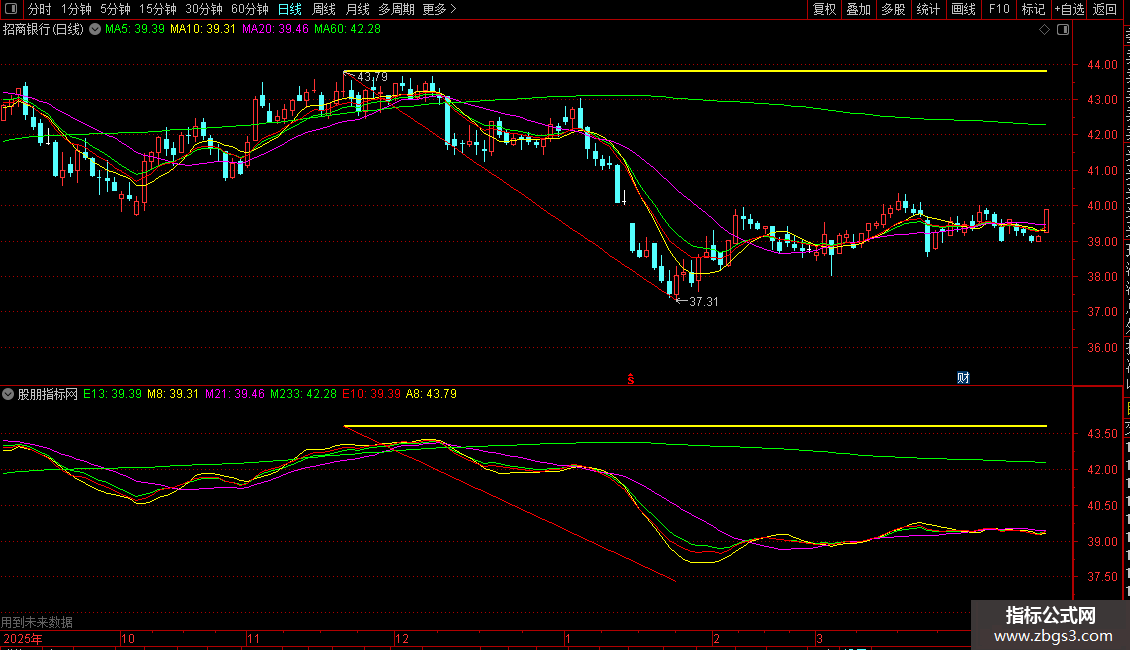Open the dropdown arrow next to 招商银行(日线)

tap(94, 30)
